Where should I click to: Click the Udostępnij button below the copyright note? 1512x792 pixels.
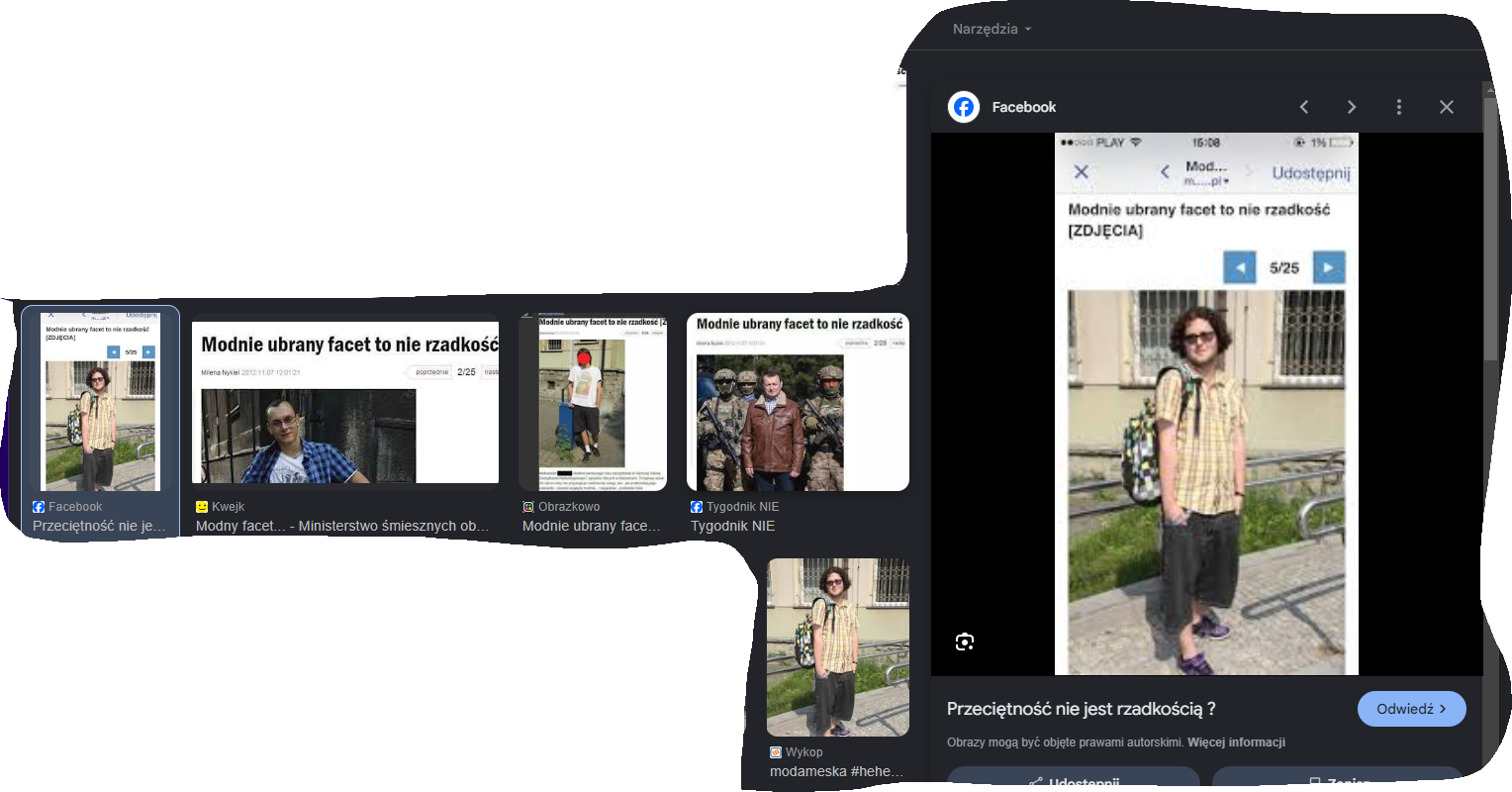tap(1074, 779)
